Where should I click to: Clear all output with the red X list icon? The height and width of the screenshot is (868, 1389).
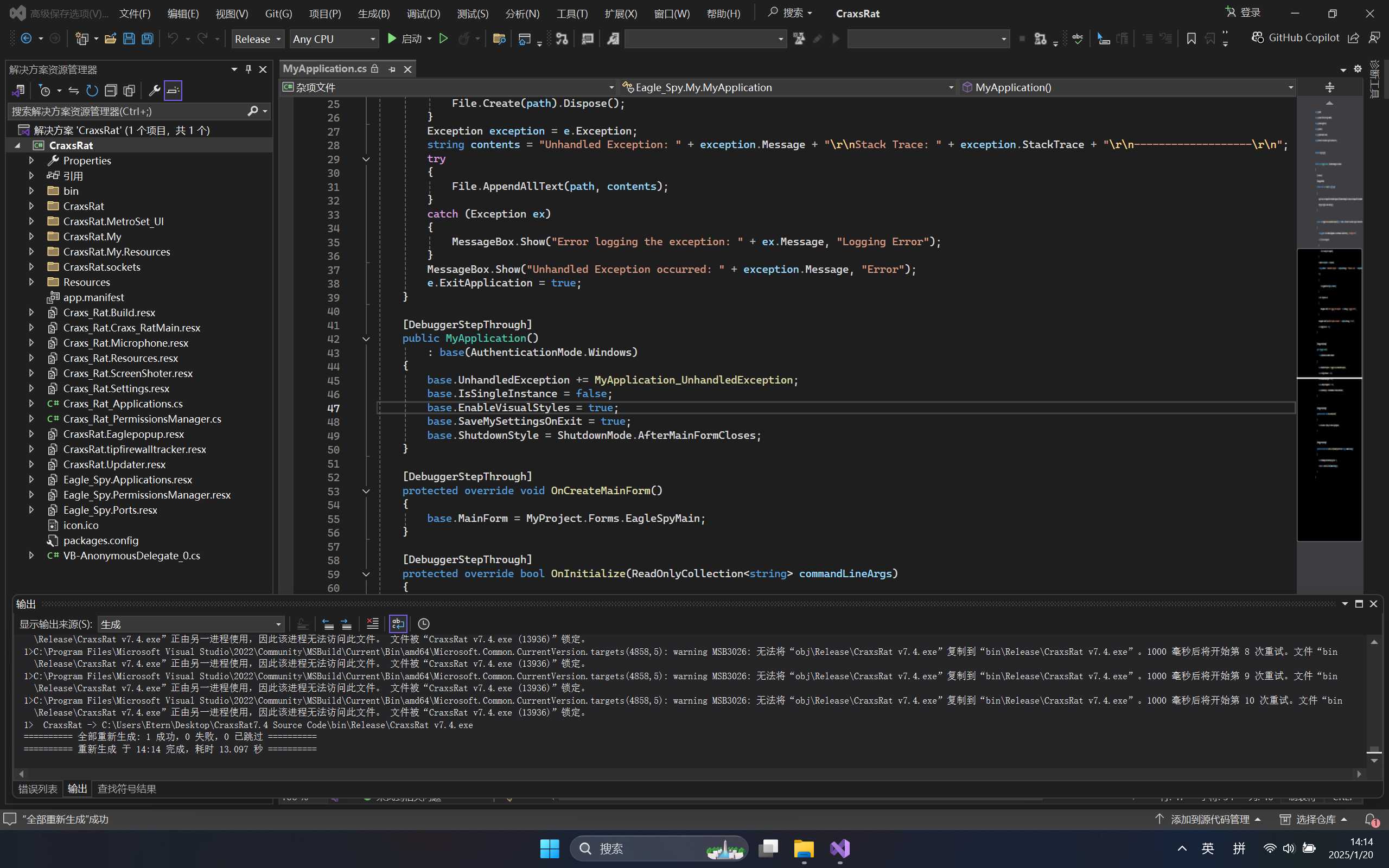[x=373, y=623]
